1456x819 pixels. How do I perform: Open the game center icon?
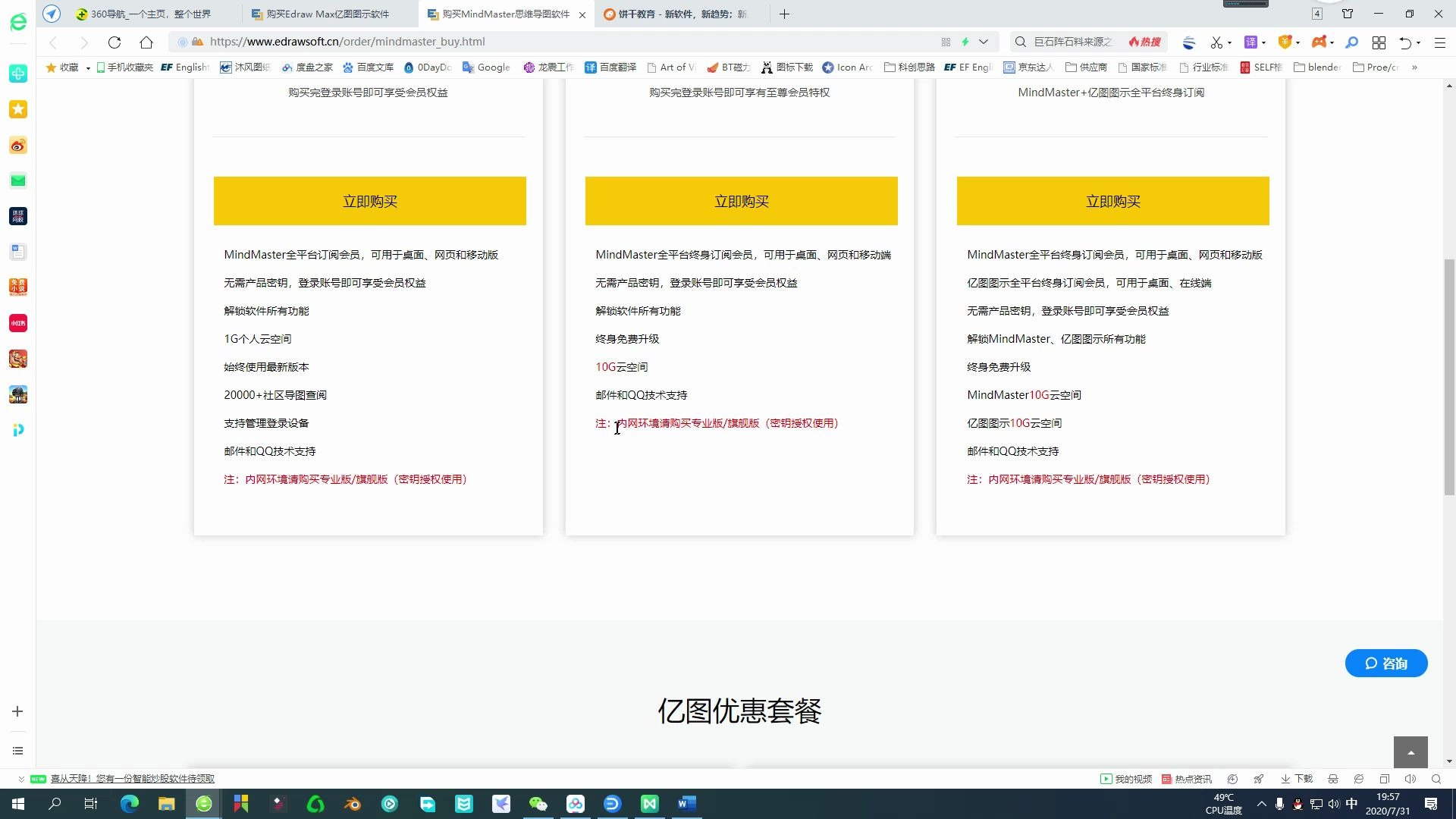click(1320, 43)
